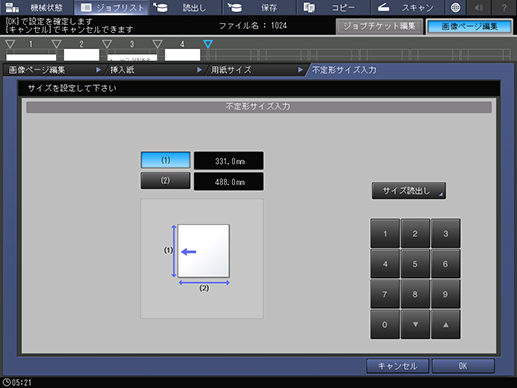Select dimension (1) toggle button
Screen dimensions: 517x388
click(166, 160)
